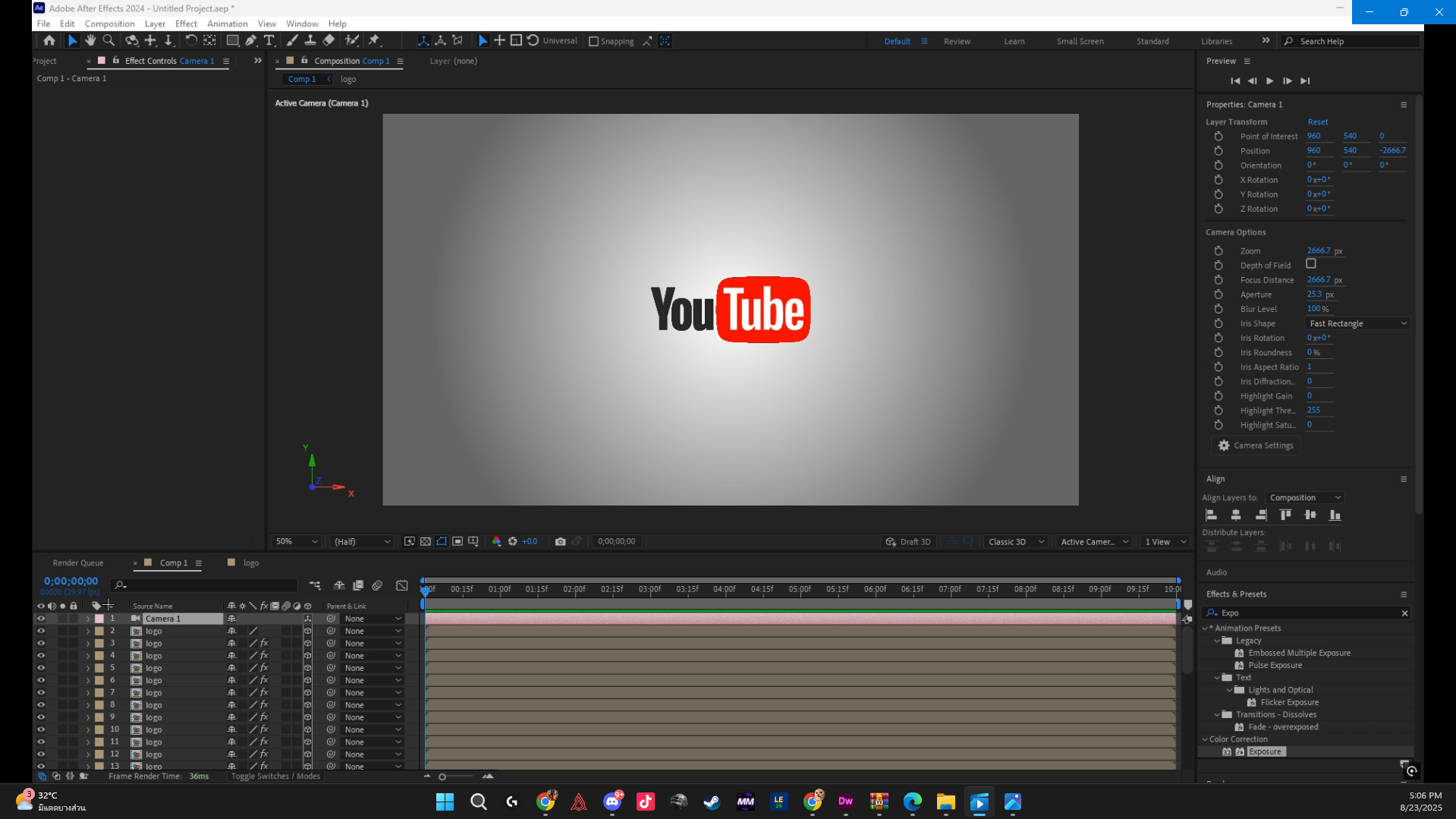Click the Motion Blur enable icon in timeline
Screen dimensions: 1456x819
click(377, 585)
